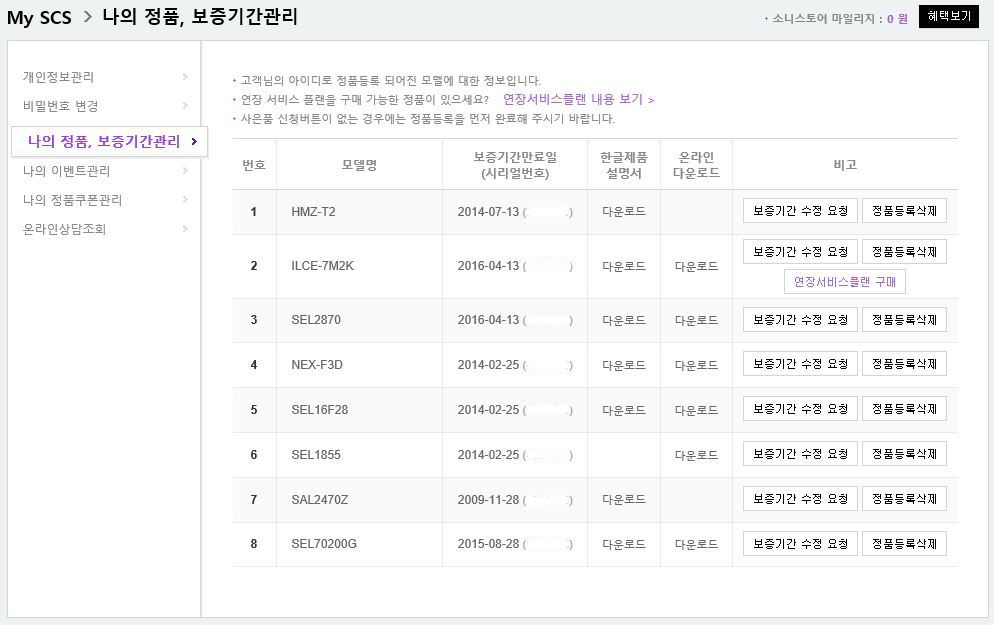Download Korean manual for SEL2870
The image size is (994, 625).
tap(624, 321)
